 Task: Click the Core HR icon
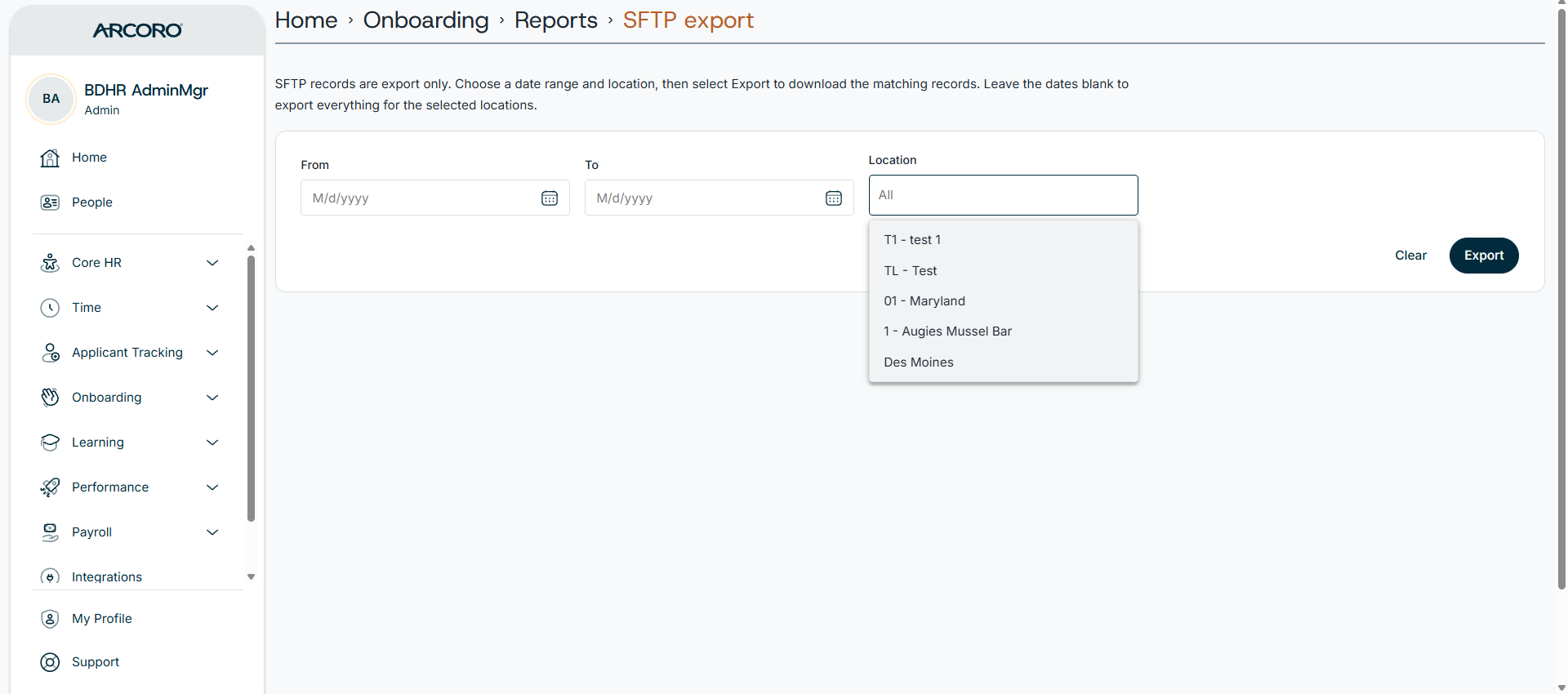[50, 263]
